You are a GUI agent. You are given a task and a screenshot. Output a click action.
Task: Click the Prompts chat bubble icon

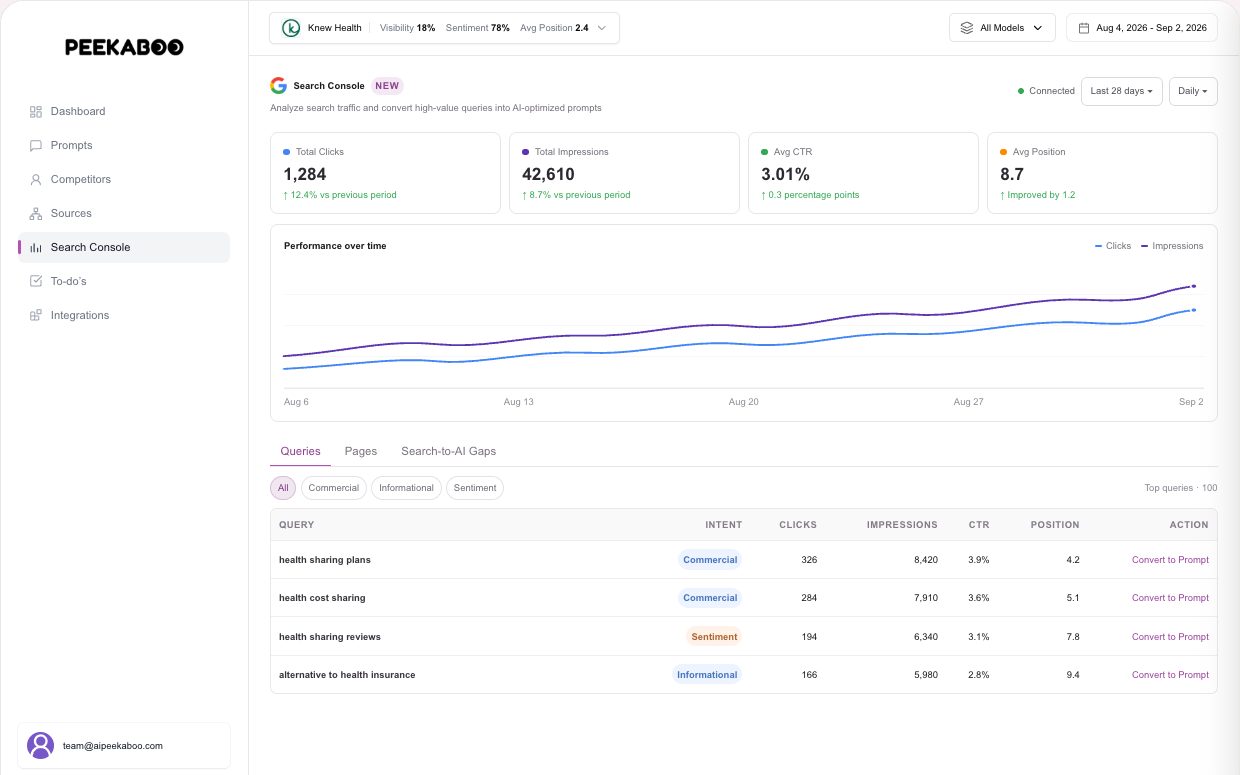coord(36,145)
